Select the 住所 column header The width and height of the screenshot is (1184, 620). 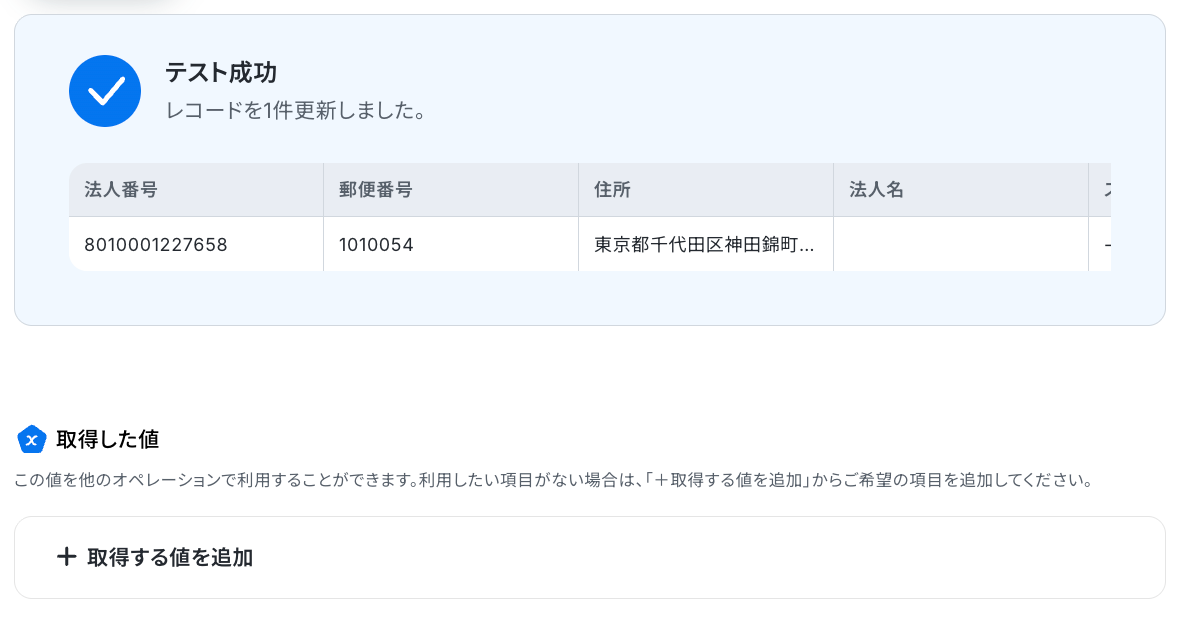pyautogui.click(x=706, y=190)
